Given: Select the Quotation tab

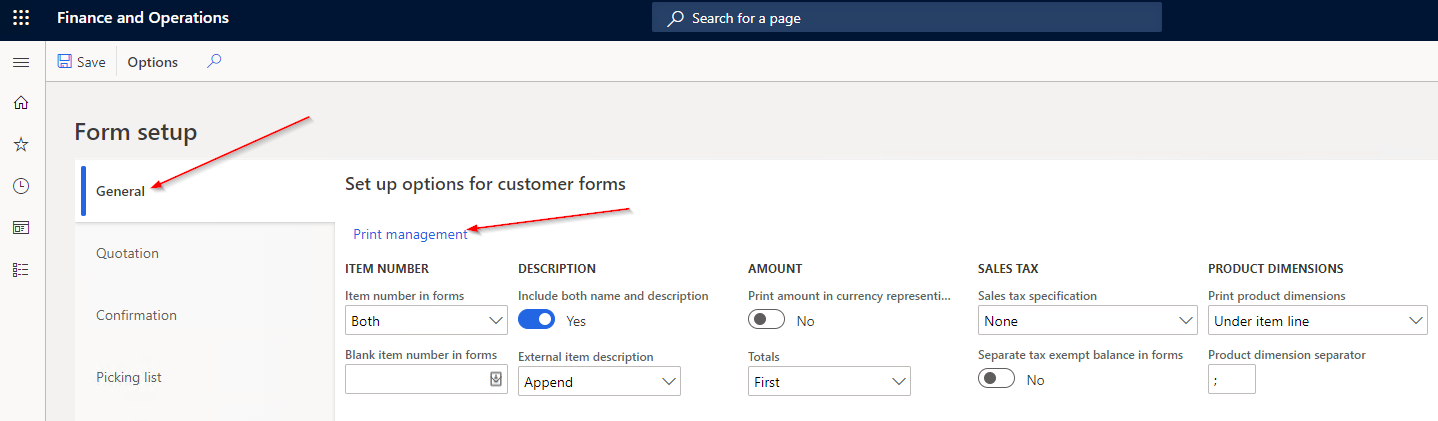Looking at the screenshot, I should pos(205,253).
